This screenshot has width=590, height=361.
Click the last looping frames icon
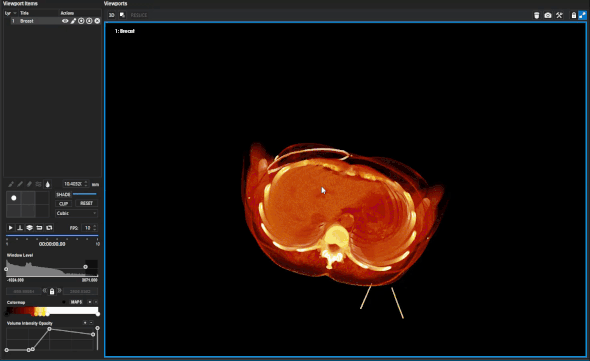[x=49, y=228]
